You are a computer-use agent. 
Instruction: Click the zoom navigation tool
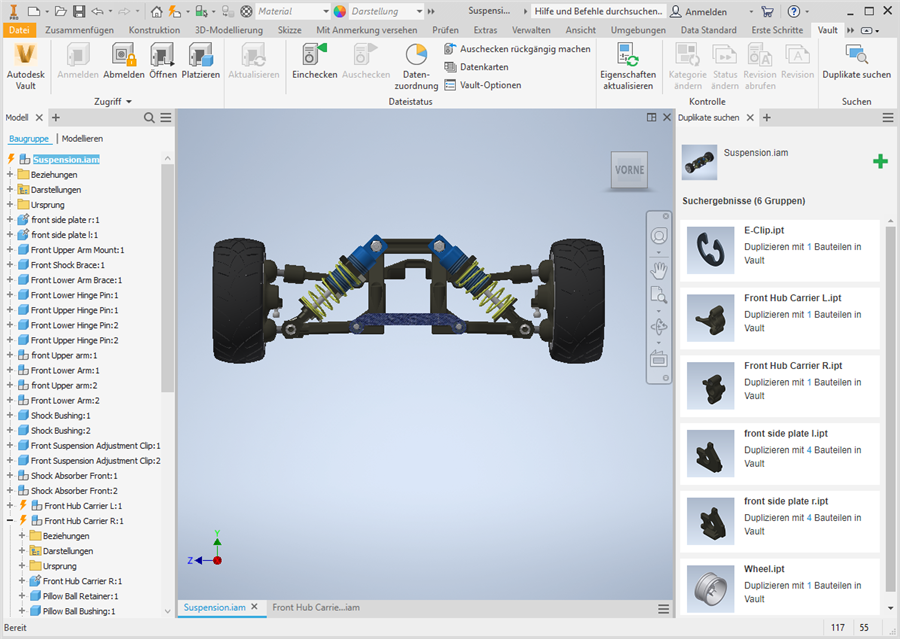coord(659,296)
